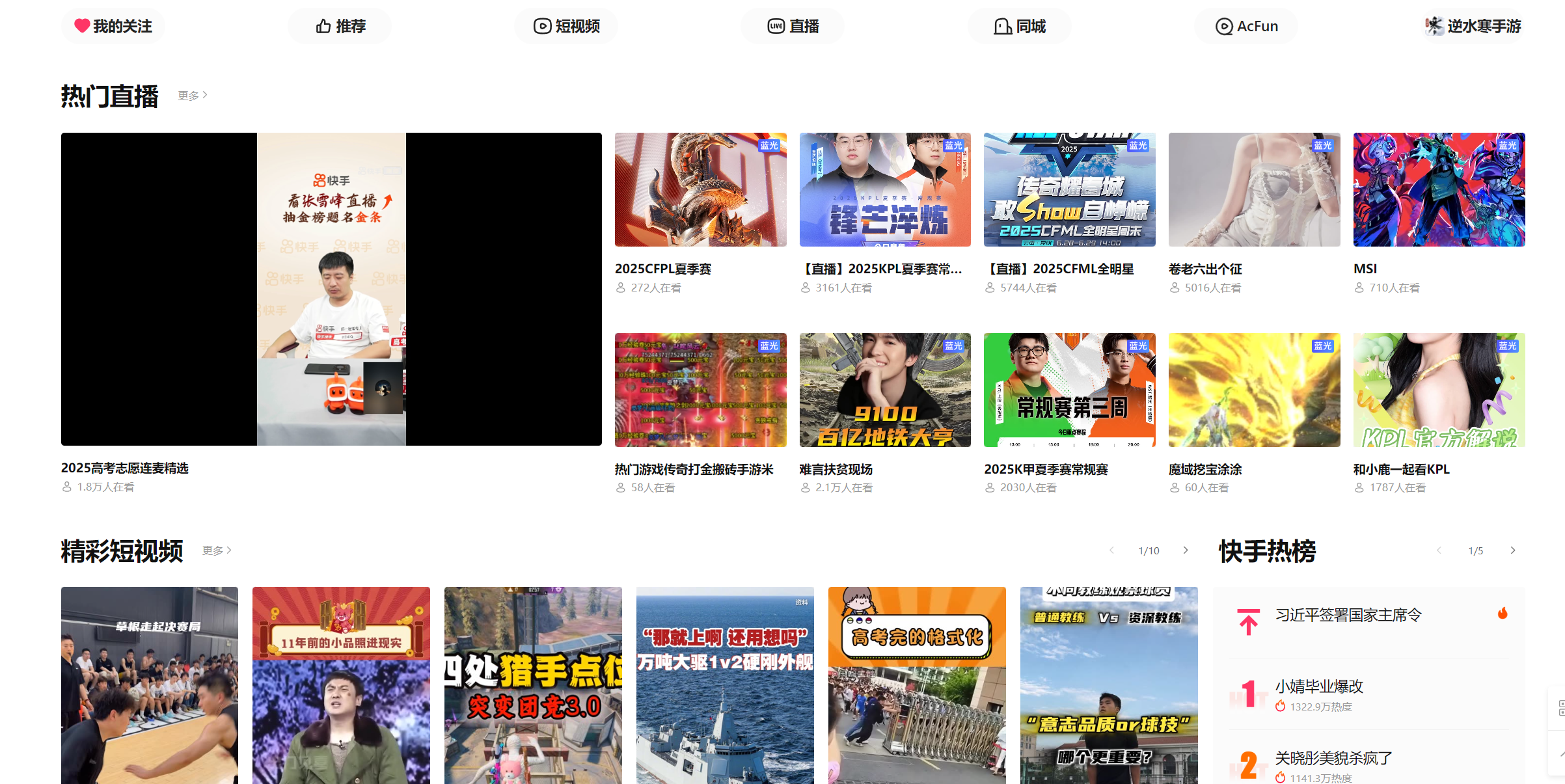Screen dimensions: 1565x784
Task: Open the 2025高考志愿连麦精选 title link
Action: click(x=124, y=468)
